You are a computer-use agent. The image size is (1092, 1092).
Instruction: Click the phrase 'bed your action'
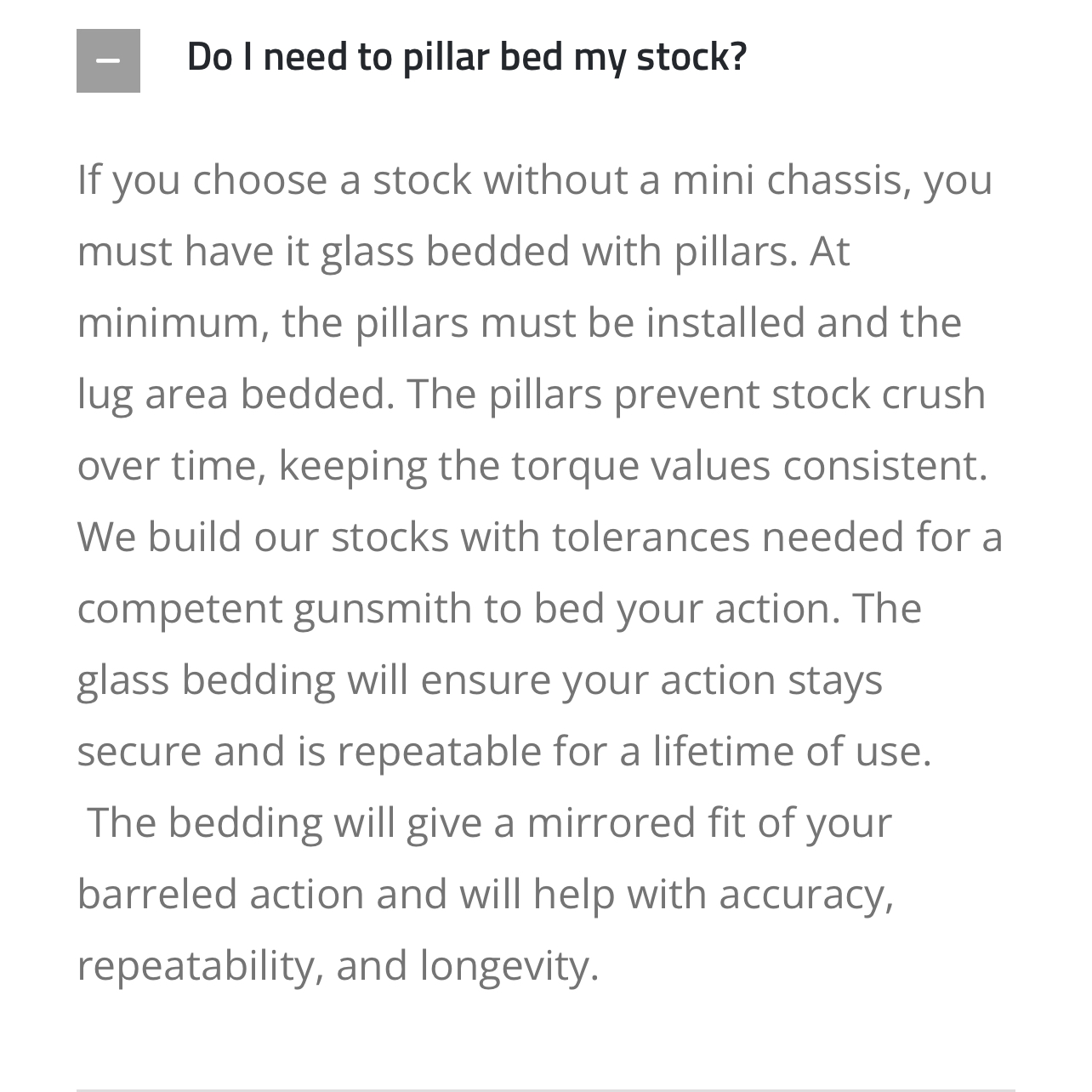click(x=687, y=609)
